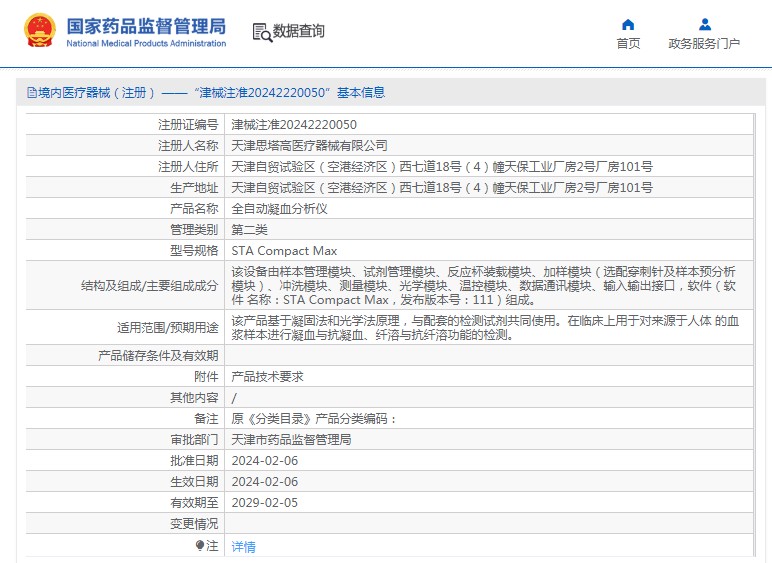Select registration number 津械注准20242220050 cell
Screen dimensions: 772x563
tap(294, 125)
